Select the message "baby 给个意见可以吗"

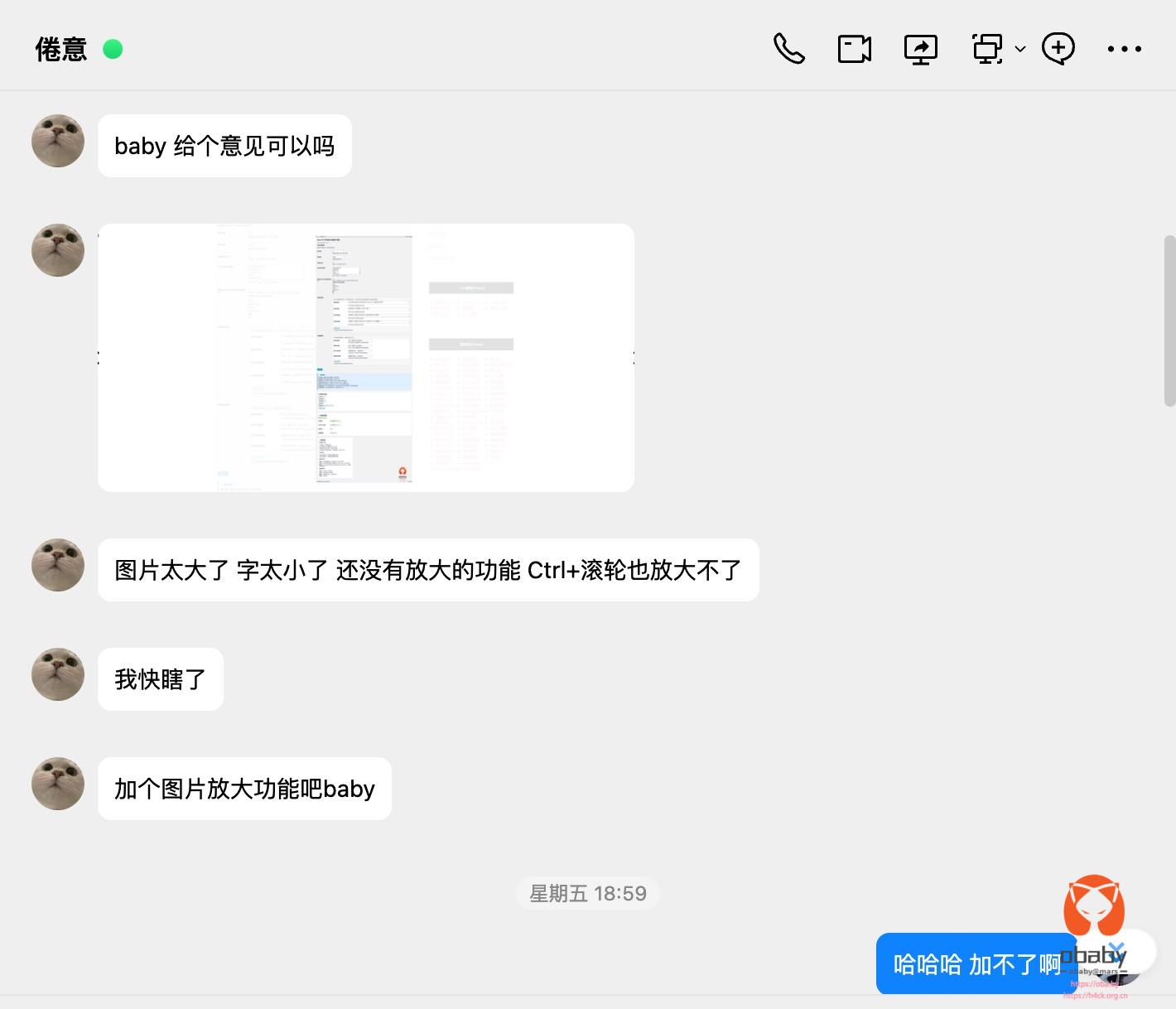tap(224, 146)
